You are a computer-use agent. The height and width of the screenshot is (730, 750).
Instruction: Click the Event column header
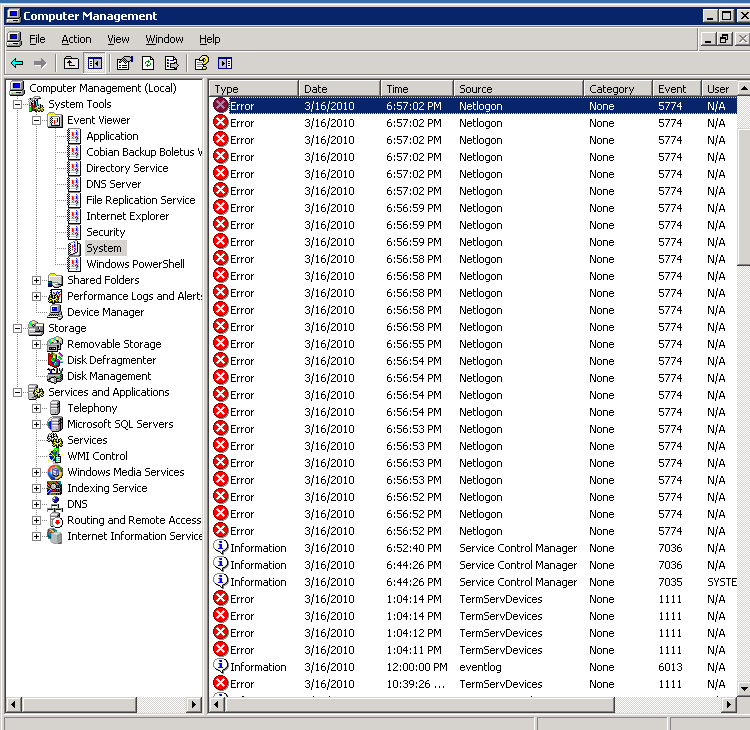(676, 89)
